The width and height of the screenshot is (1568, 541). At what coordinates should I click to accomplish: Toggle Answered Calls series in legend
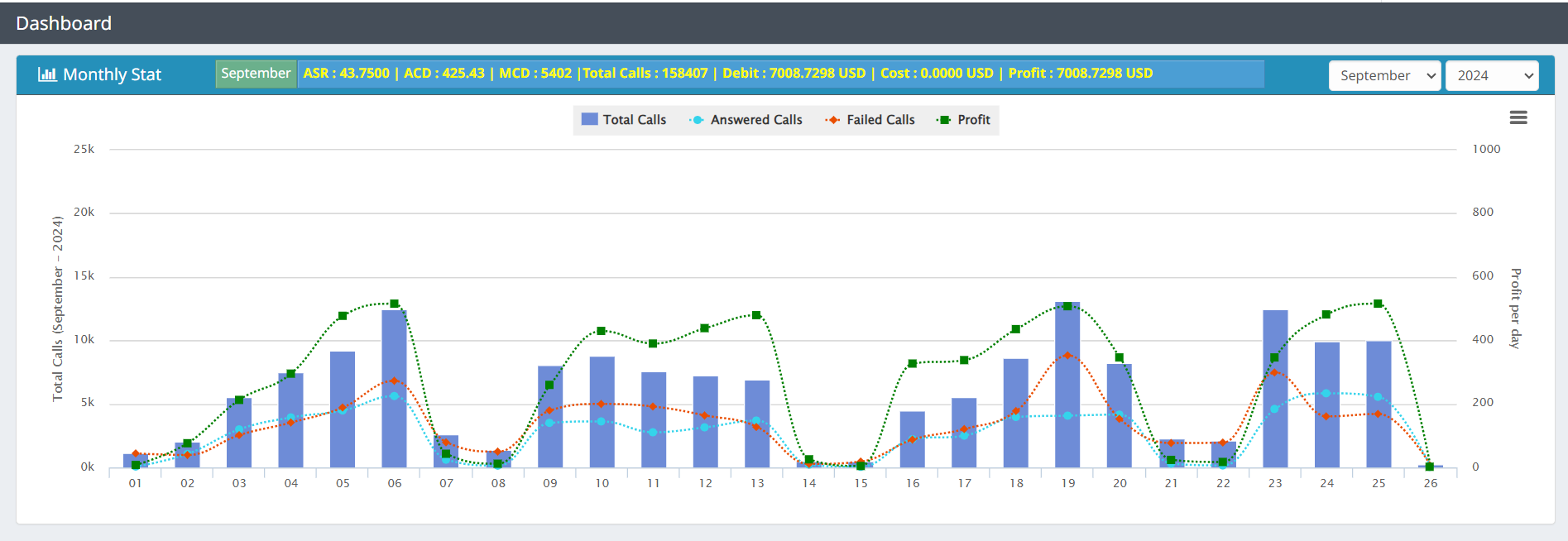[x=746, y=120]
